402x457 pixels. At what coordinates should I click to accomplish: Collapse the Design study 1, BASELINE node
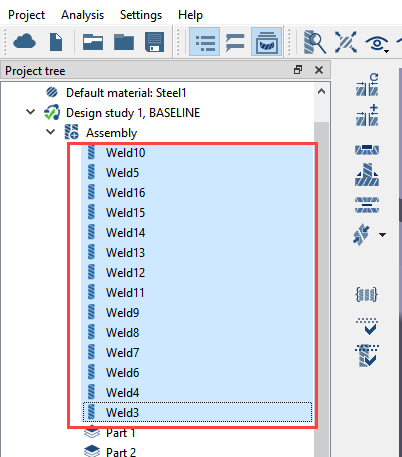coord(31,112)
